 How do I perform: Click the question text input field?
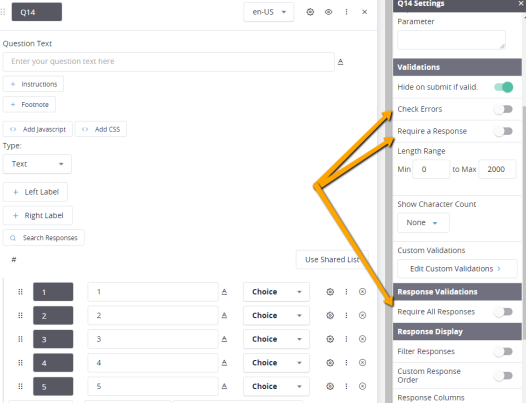point(168,62)
